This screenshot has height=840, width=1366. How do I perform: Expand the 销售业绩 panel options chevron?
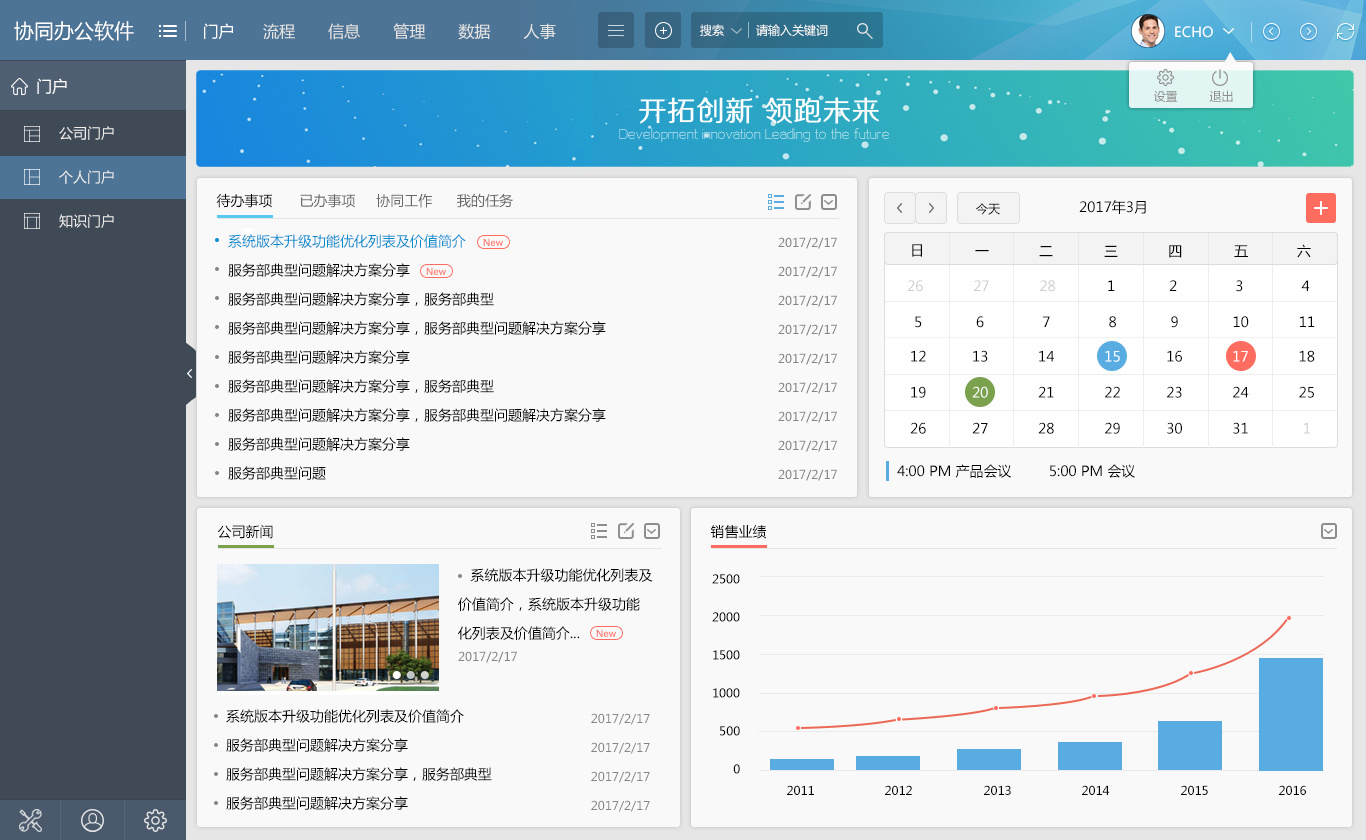click(1329, 531)
